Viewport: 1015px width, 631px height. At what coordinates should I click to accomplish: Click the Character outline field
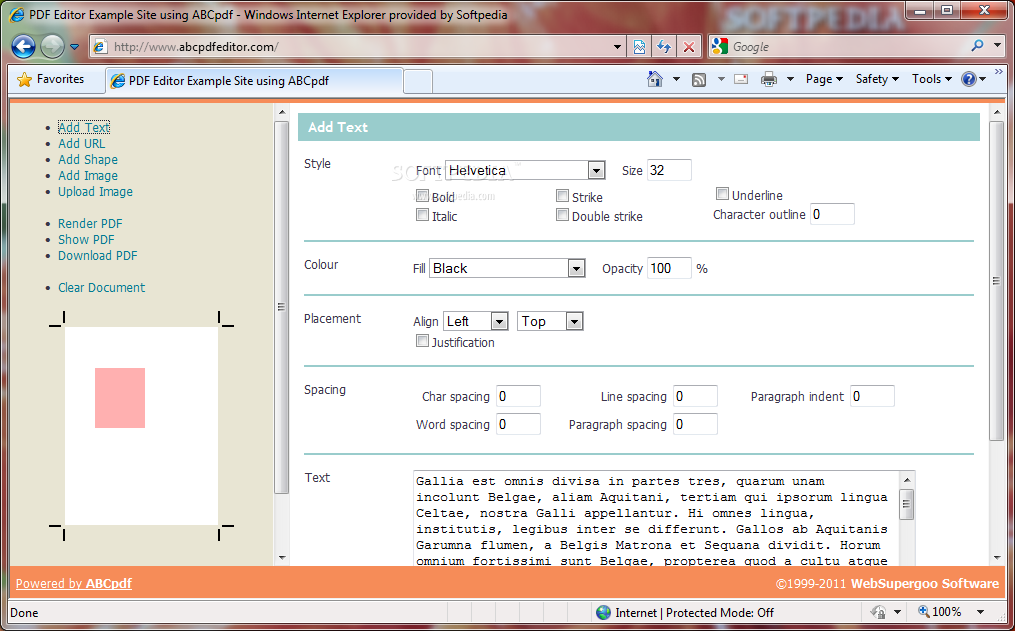click(832, 214)
